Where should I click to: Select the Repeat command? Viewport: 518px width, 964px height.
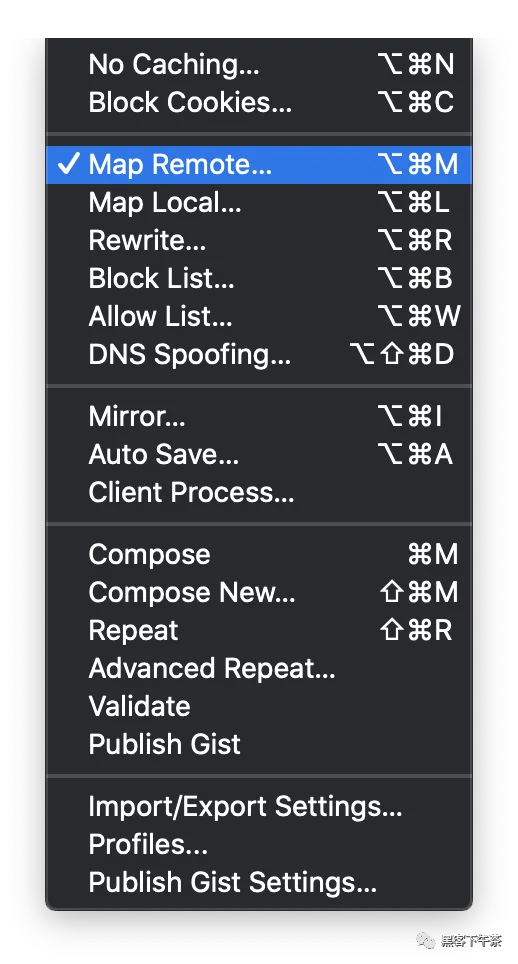(259, 631)
